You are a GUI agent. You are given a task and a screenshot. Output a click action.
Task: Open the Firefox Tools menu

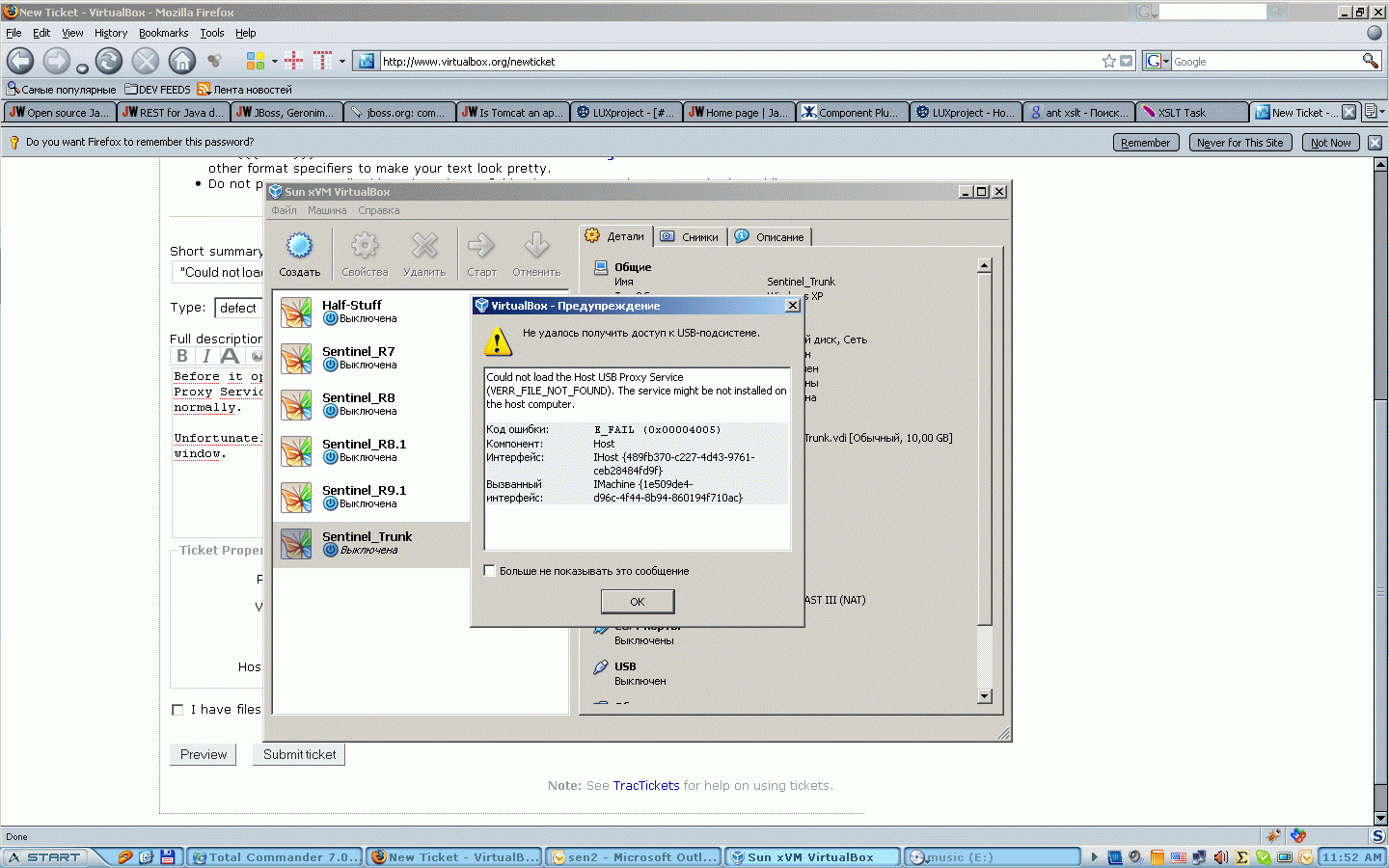coord(212,33)
